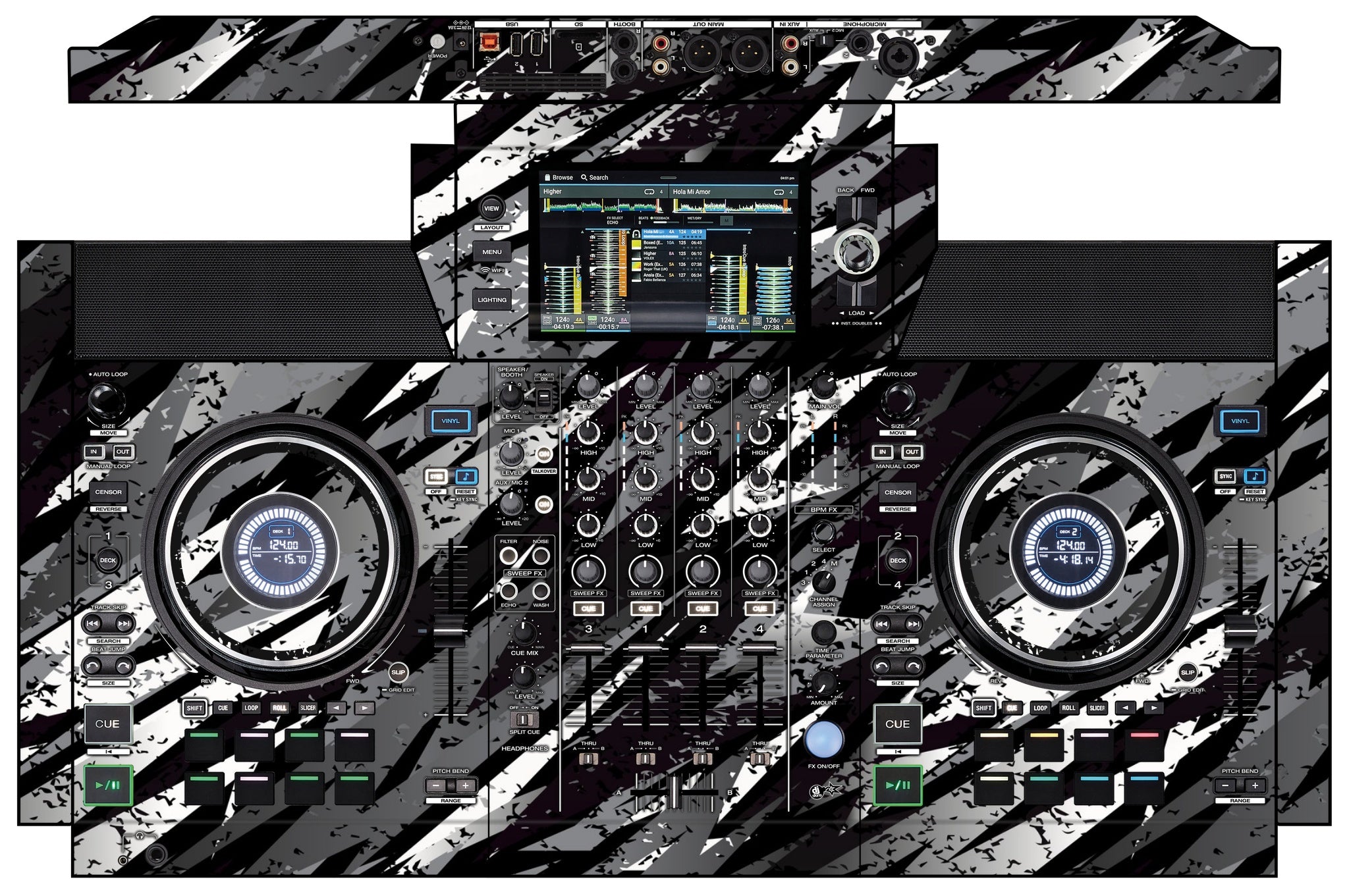Viewport: 1349px width, 896px height.
Task: Tap the MENU button beside the screen
Action: click(x=491, y=252)
